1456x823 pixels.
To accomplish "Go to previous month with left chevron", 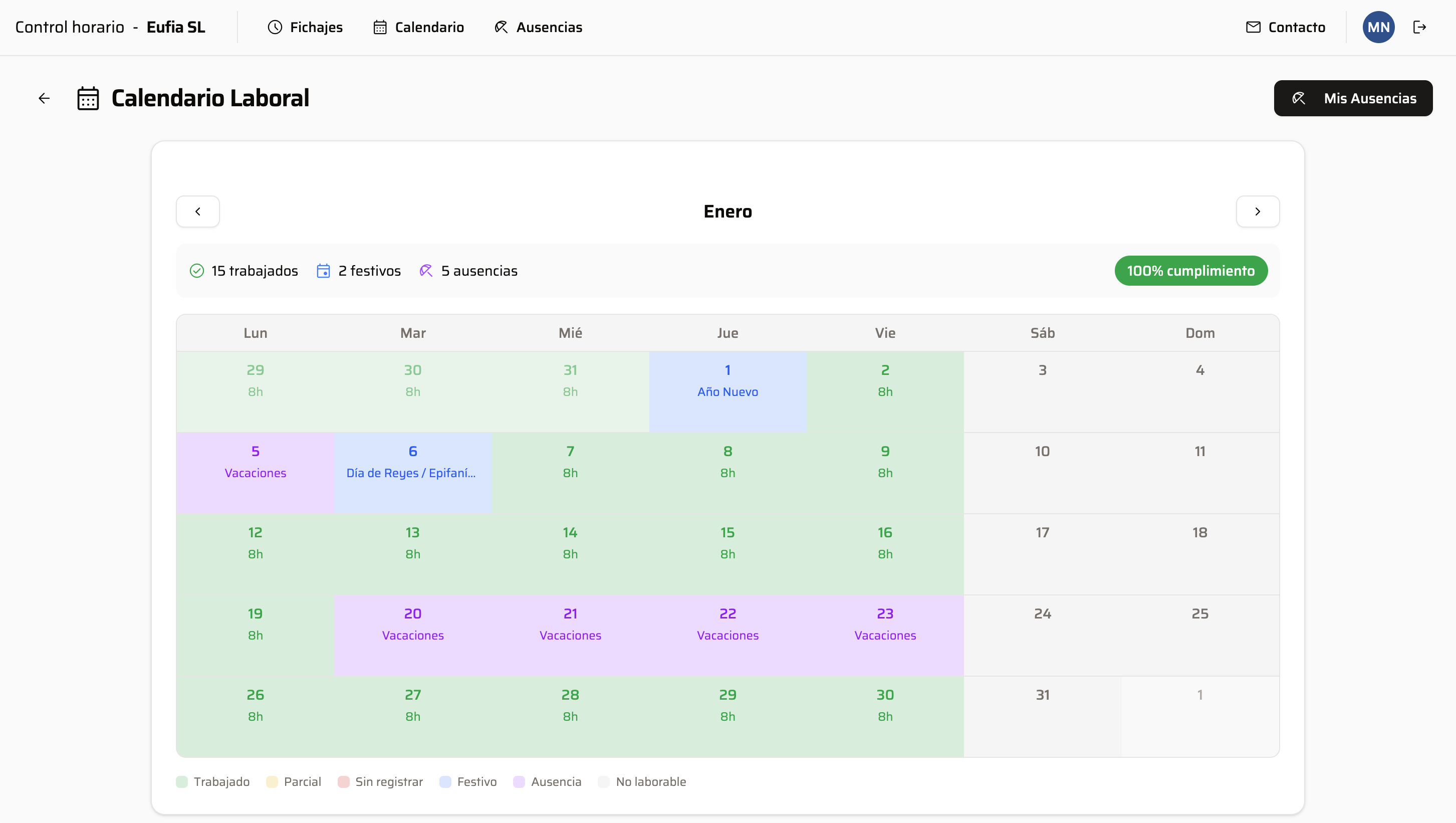I will (x=198, y=212).
